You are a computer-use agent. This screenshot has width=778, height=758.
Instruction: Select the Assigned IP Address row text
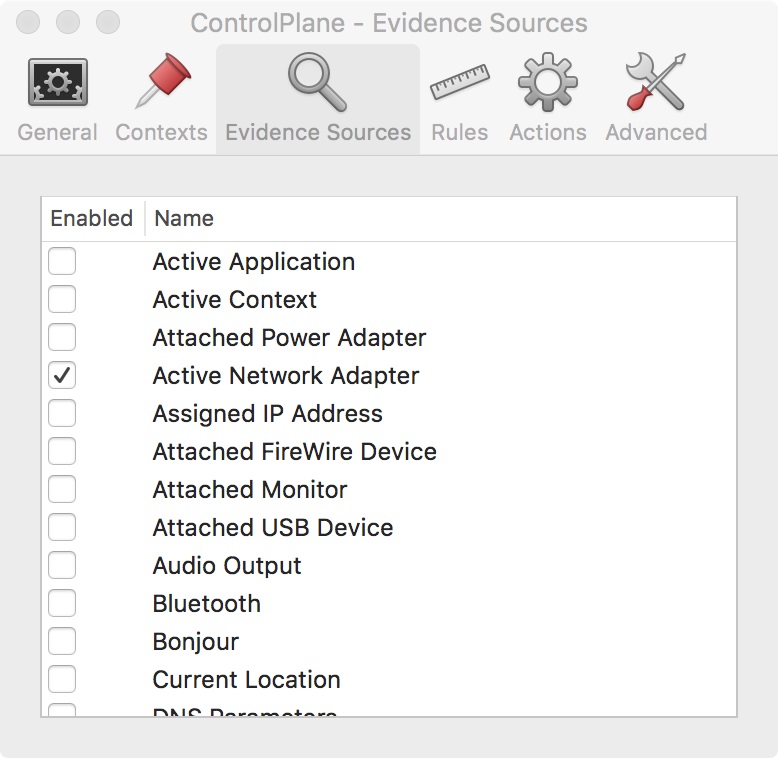268,414
